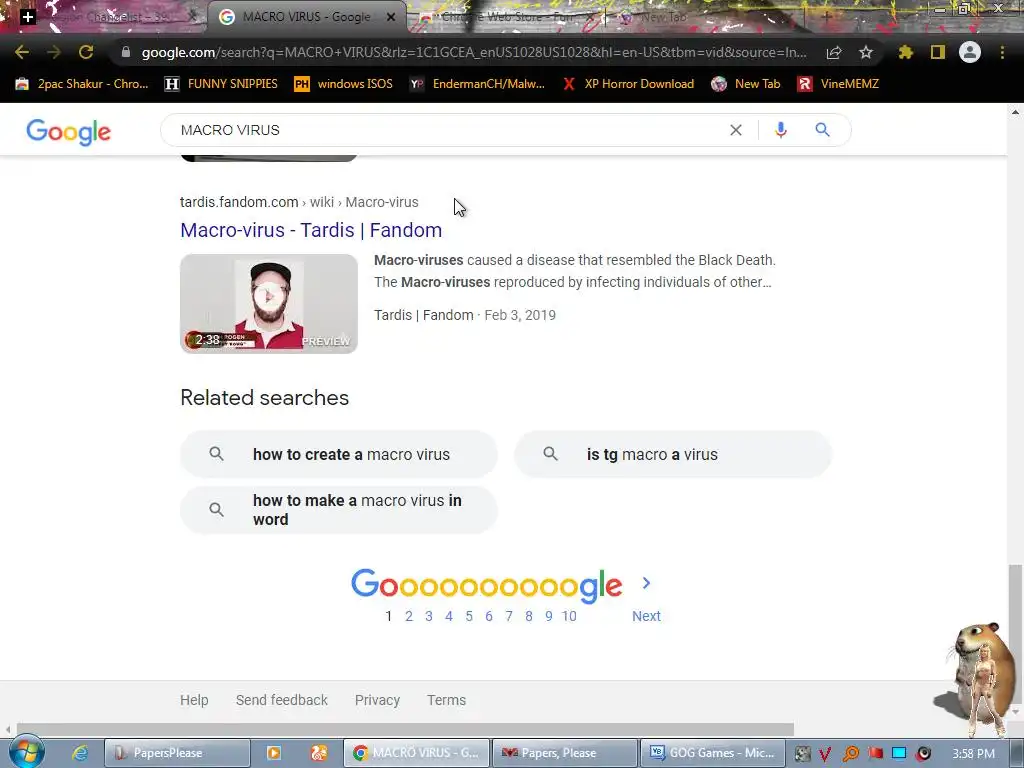Reload the current page

click(86, 52)
